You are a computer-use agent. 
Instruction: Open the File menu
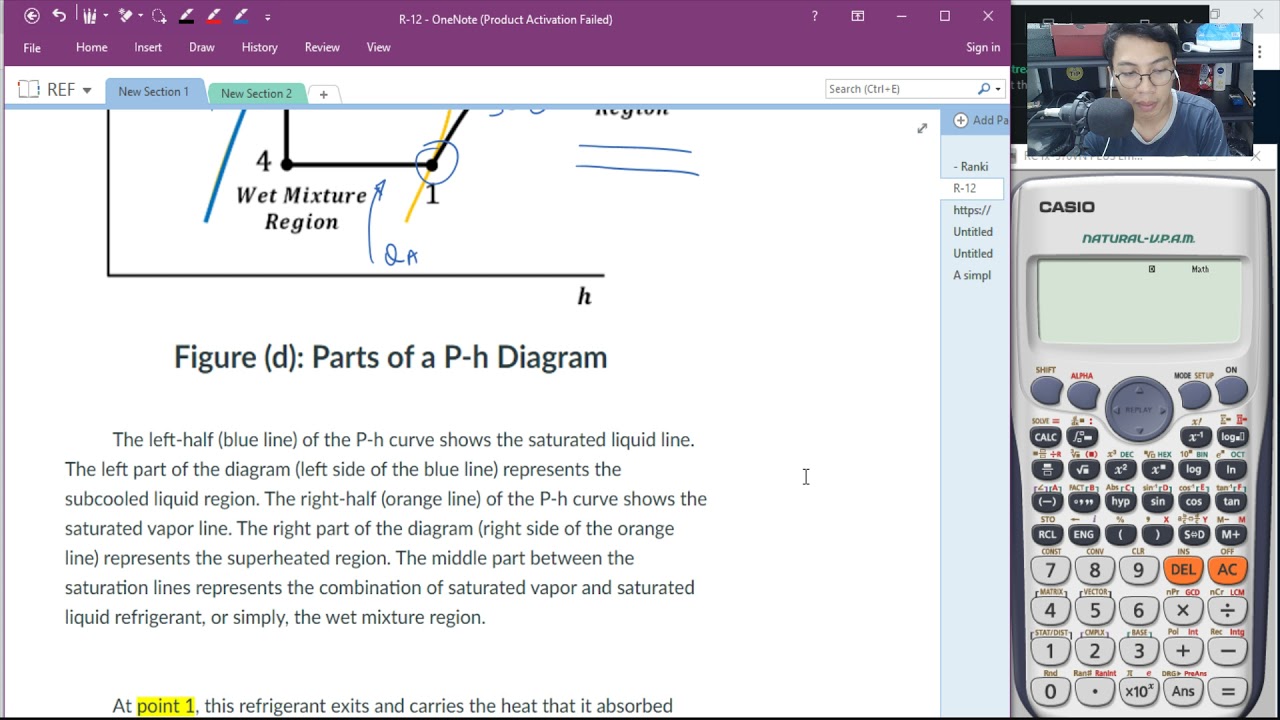click(32, 48)
